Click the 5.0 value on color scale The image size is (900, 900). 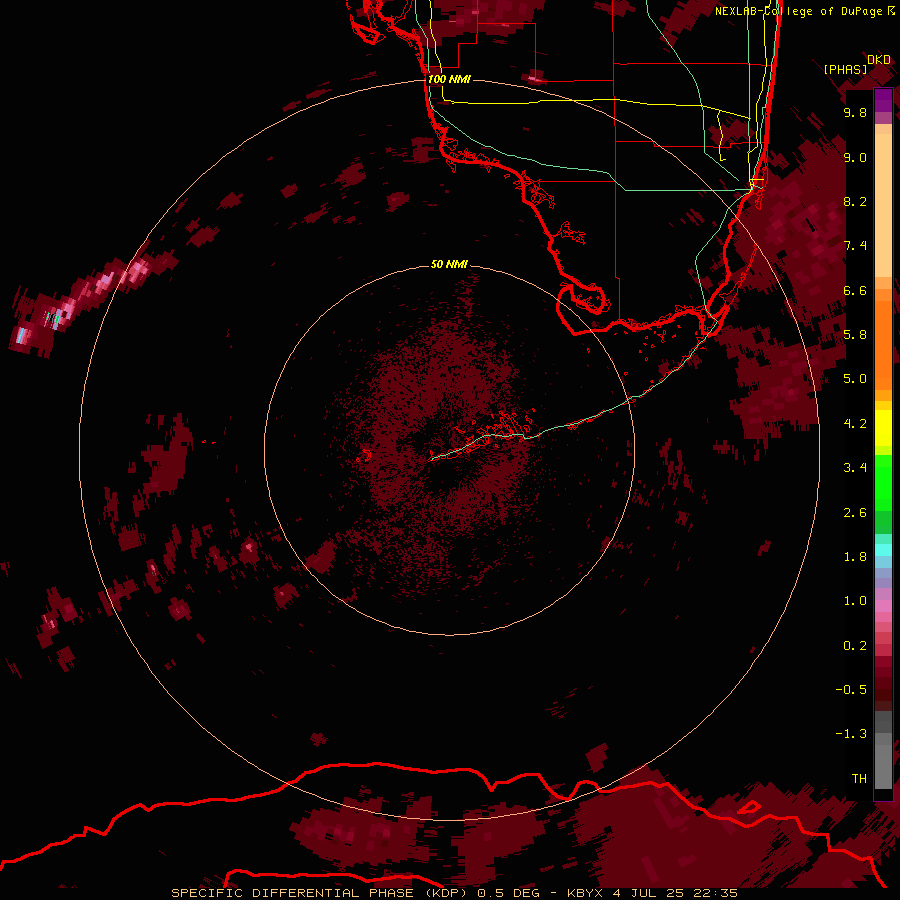point(855,379)
